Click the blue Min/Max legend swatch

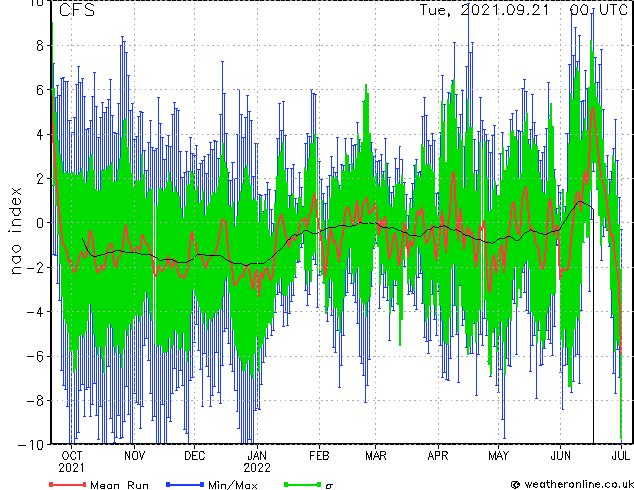185,484
